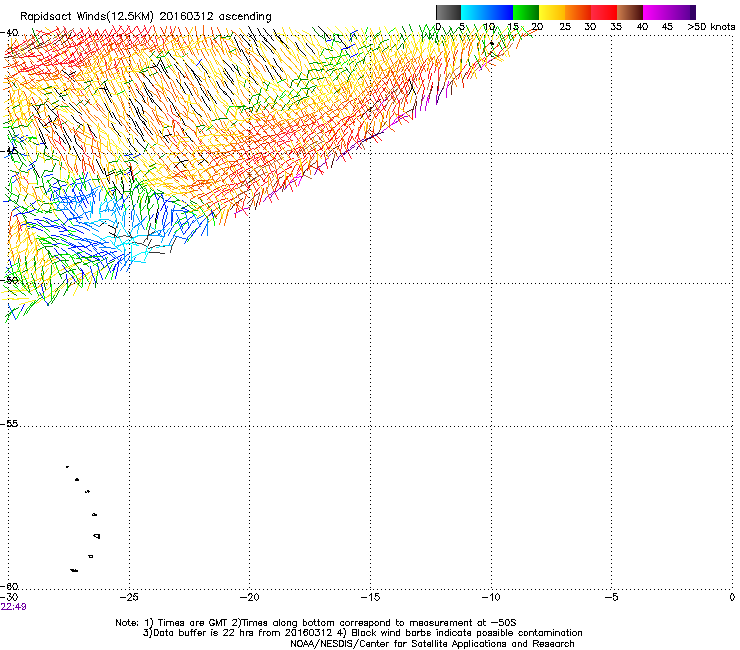Click the -5 longitude axis label
740x650 pixels.
coord(612,597)
